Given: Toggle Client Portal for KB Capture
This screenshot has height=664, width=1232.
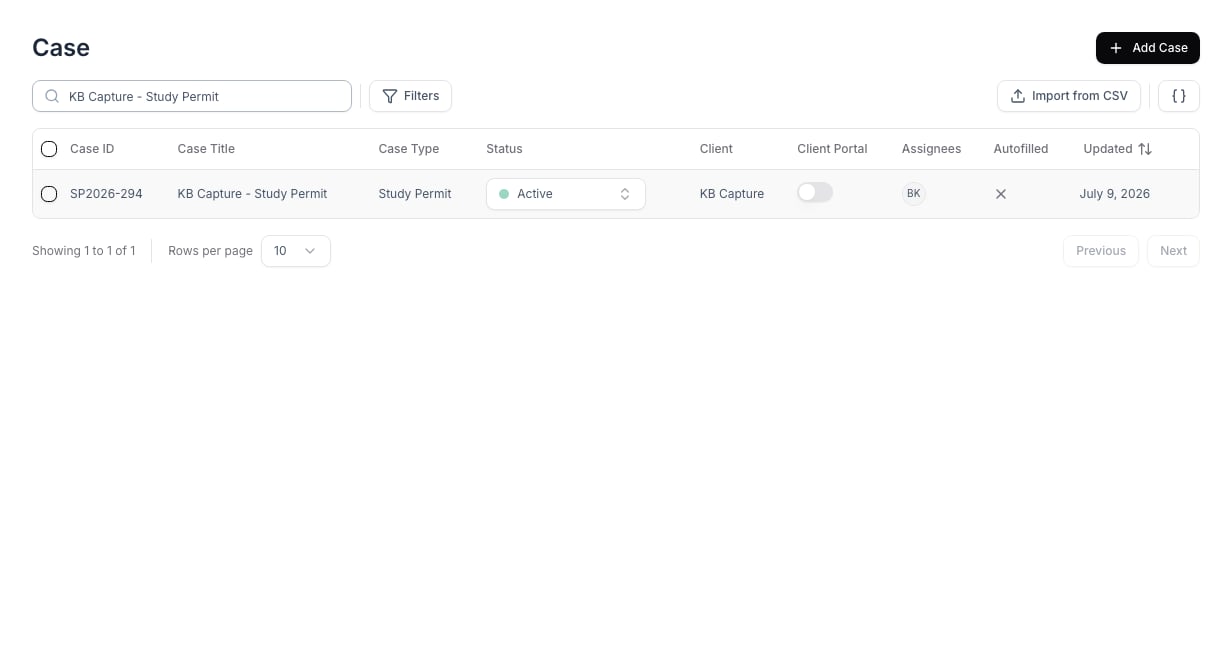Looking at the screenshot, I should tap(815, 192).
